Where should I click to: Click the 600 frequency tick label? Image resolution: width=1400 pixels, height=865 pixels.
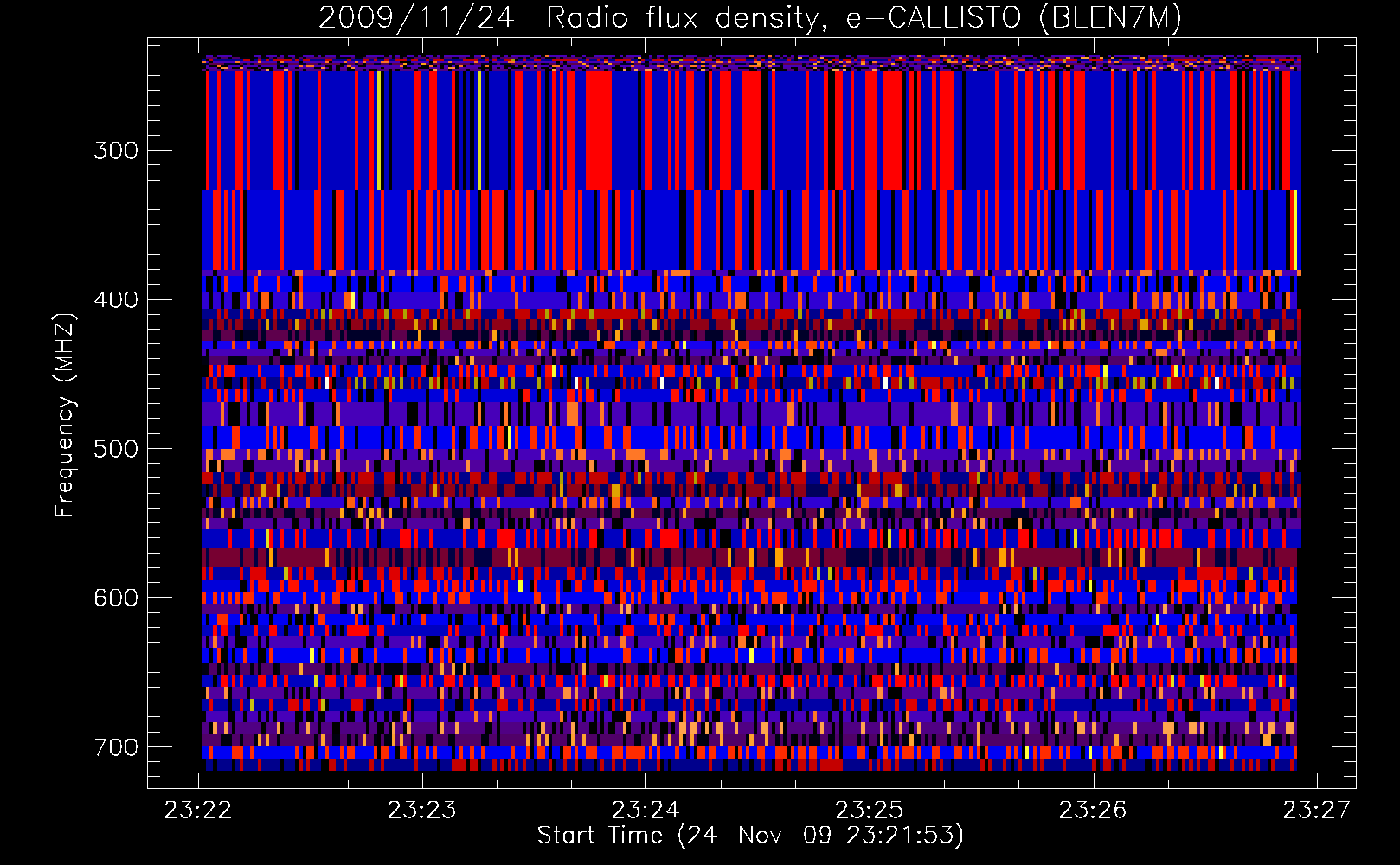[116, 598]
